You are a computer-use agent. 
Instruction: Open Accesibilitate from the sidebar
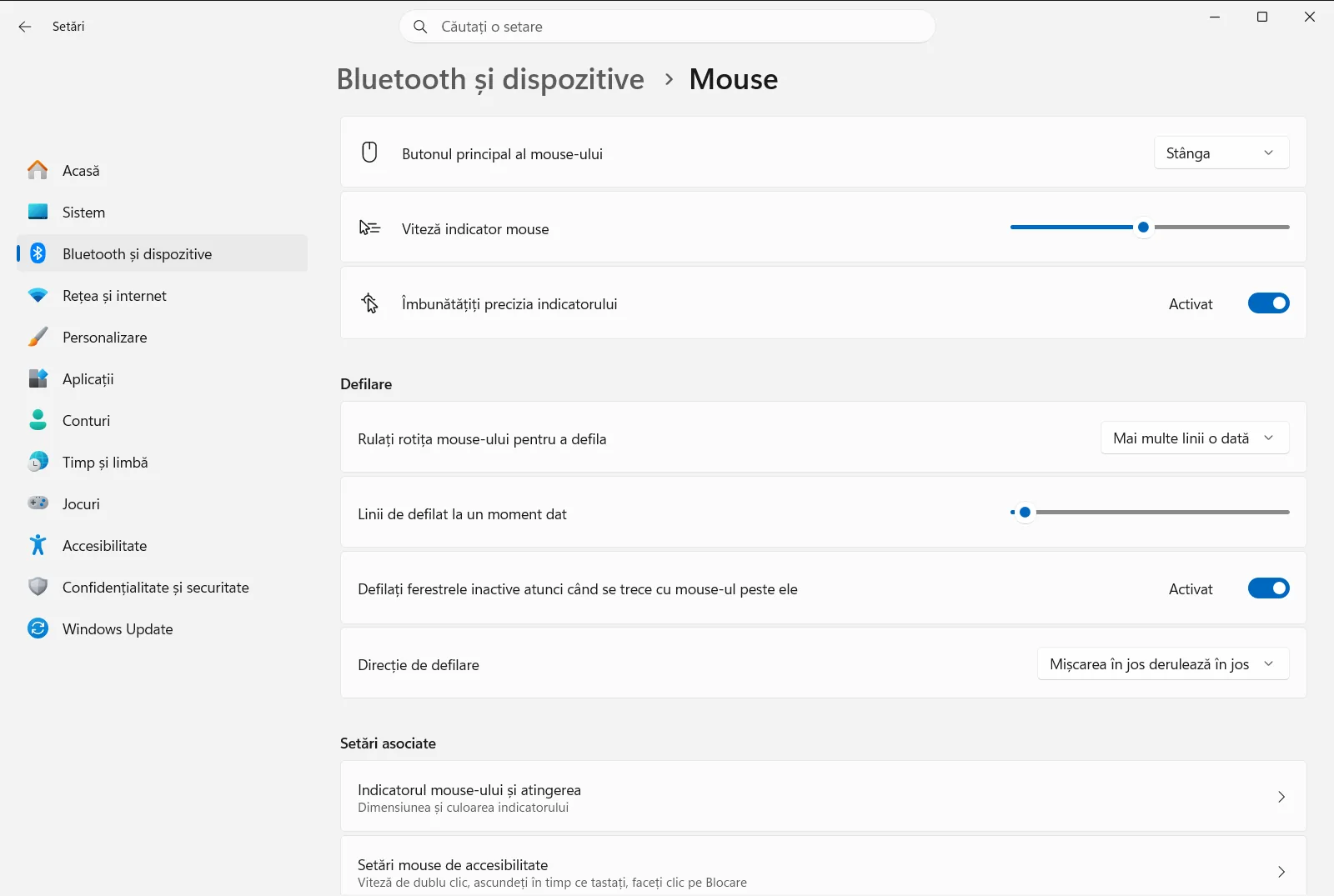click(x=162, y=545)
